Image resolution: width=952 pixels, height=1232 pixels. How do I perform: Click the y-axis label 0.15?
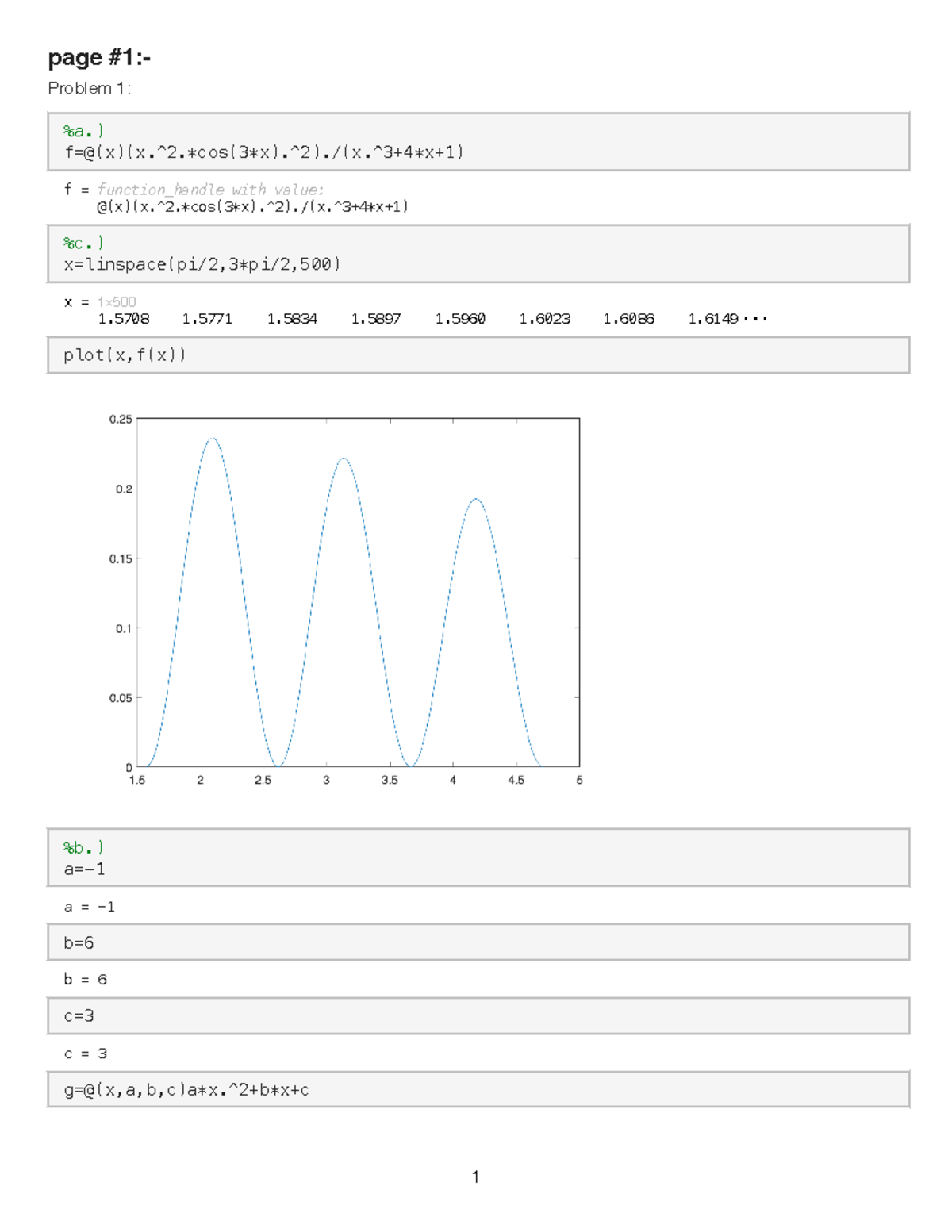[x=121, y=559]
